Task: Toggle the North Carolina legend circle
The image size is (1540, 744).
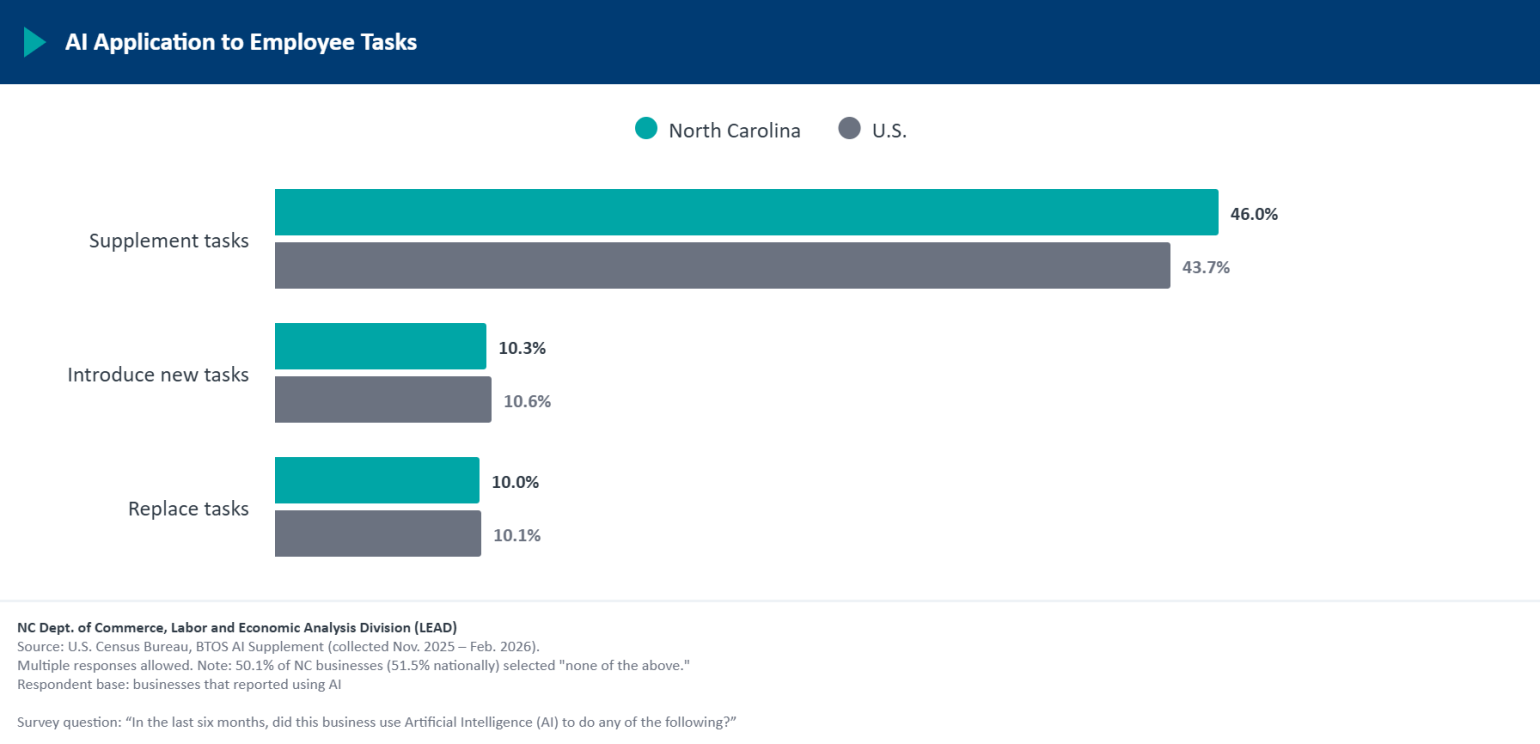Action: (x=646, y=129)
